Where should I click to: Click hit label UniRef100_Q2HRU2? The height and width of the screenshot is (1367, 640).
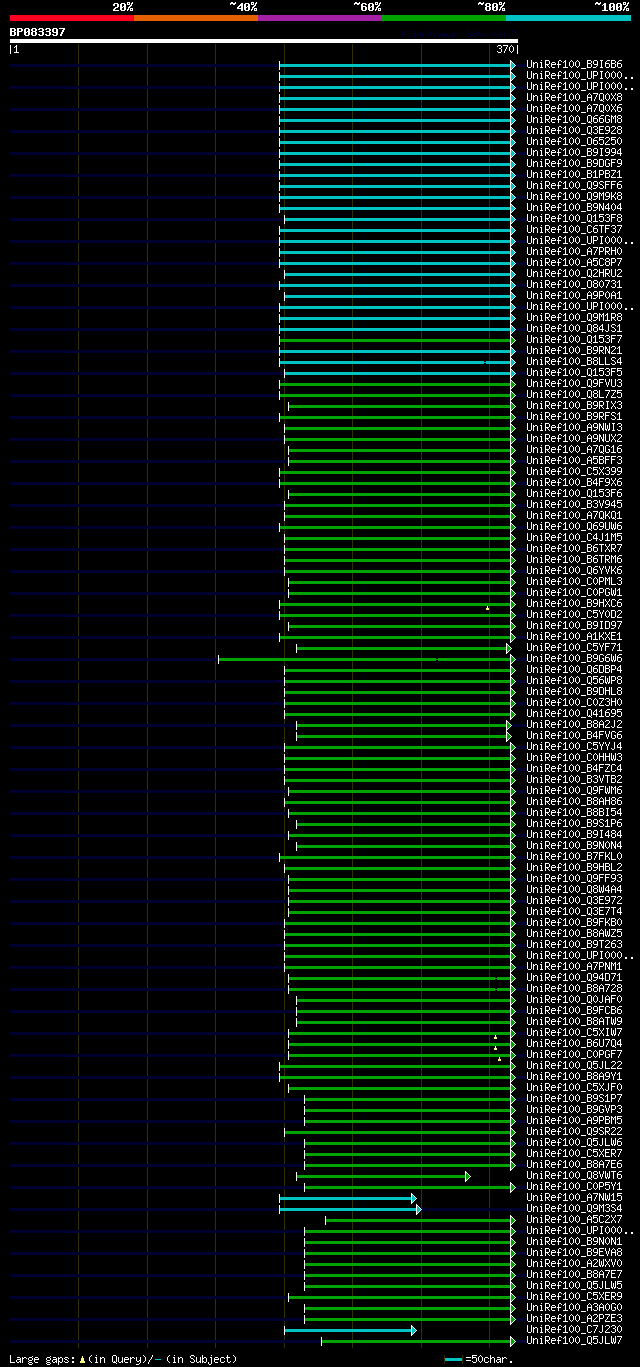click(x=574, y=274)
